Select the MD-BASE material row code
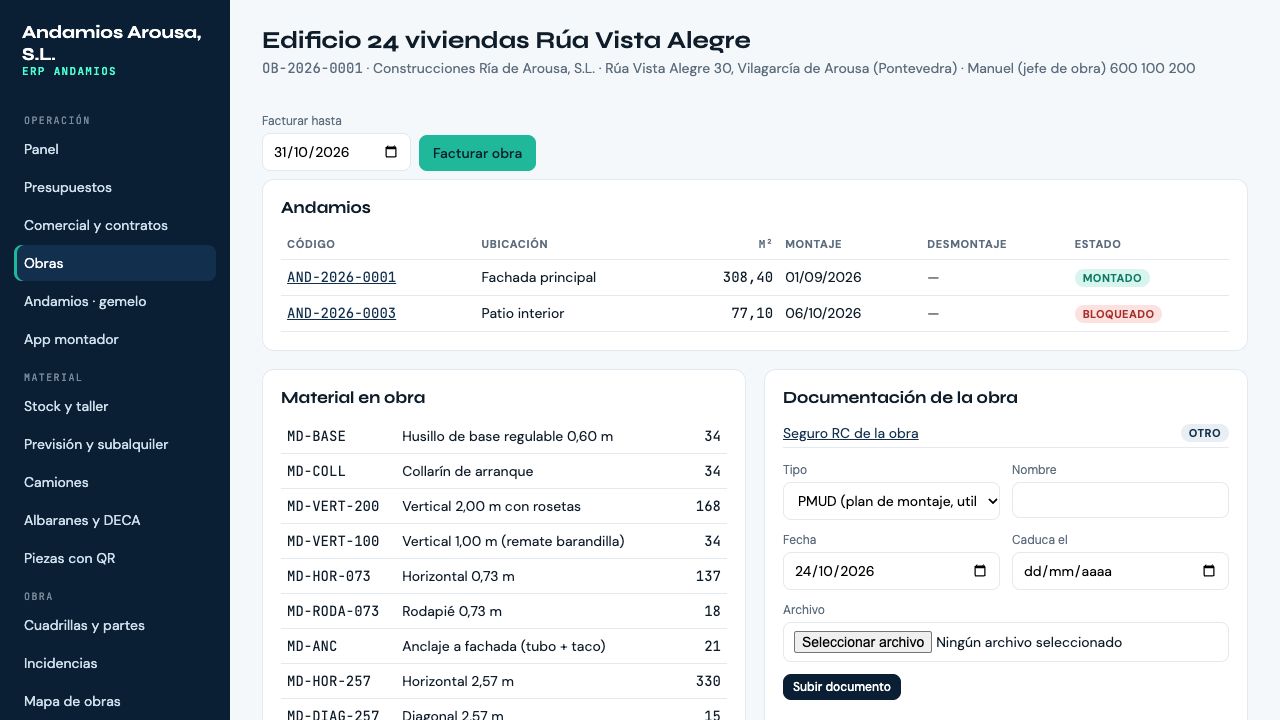The width and height of the screenshot is (1280, 720). (x=316, y=436)
